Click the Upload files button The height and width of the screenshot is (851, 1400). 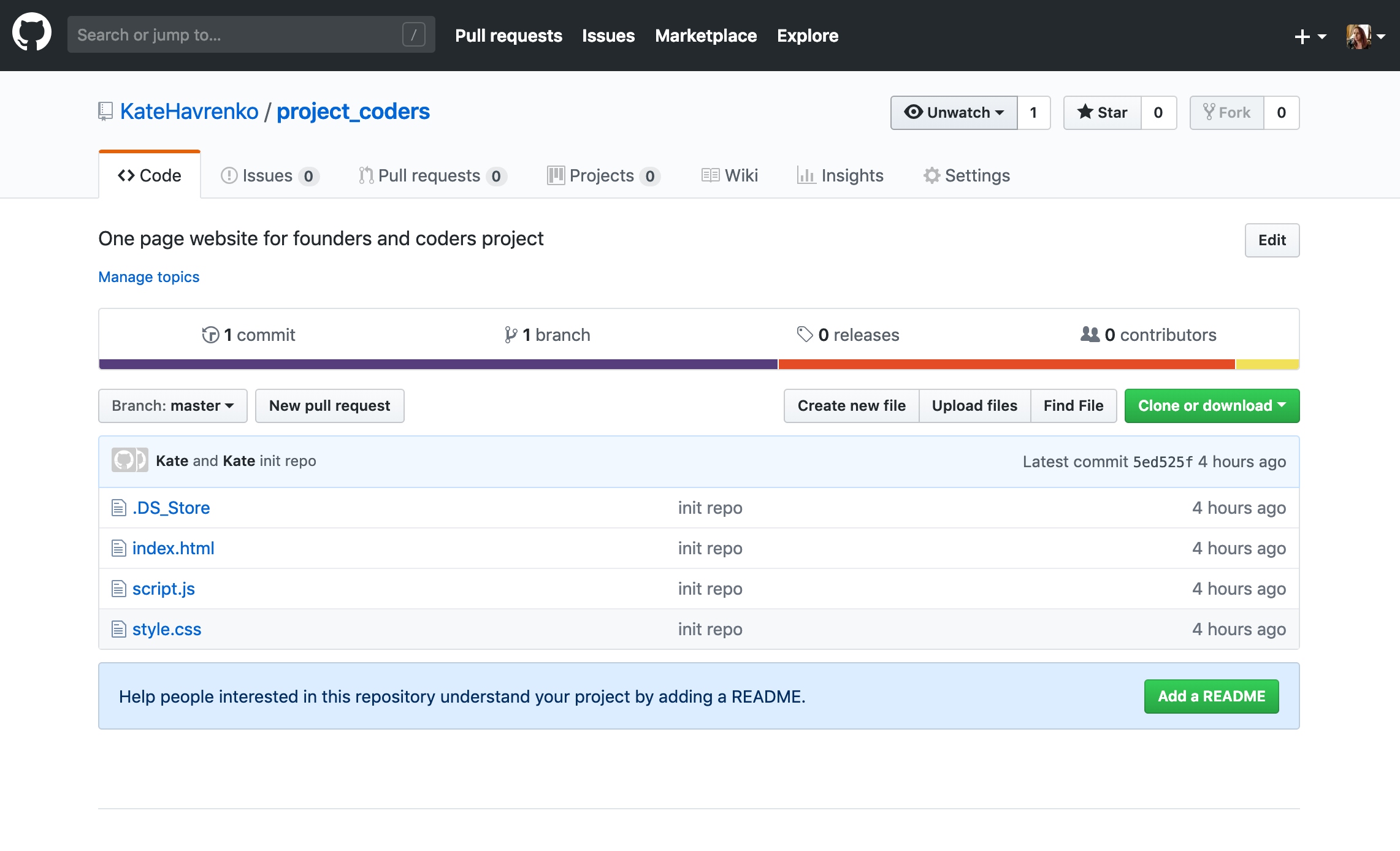[975, 406]
